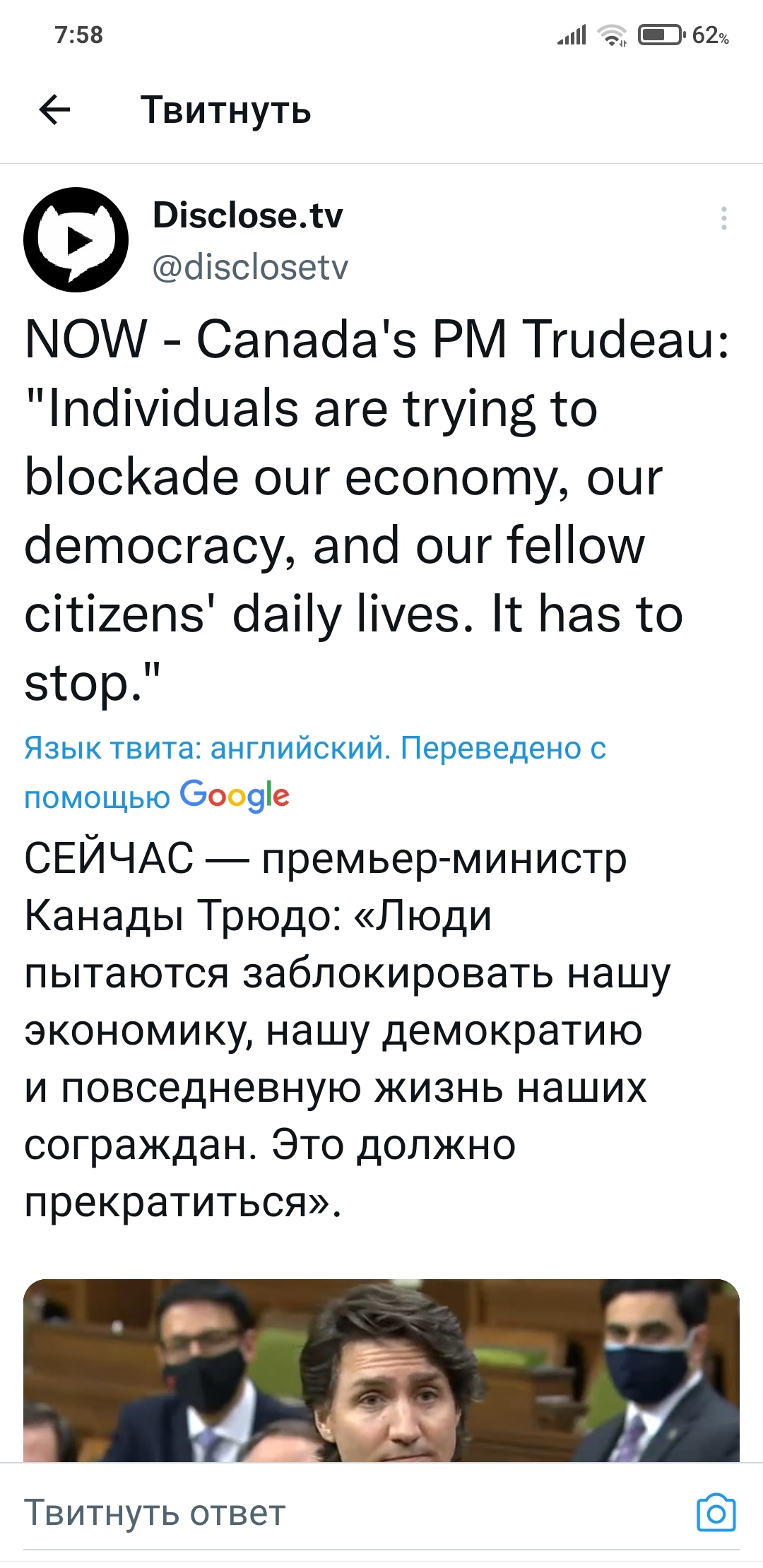The image size is (763, 1568).
Task: Tap the 62% battery percentage text
Action: point(711,35)
